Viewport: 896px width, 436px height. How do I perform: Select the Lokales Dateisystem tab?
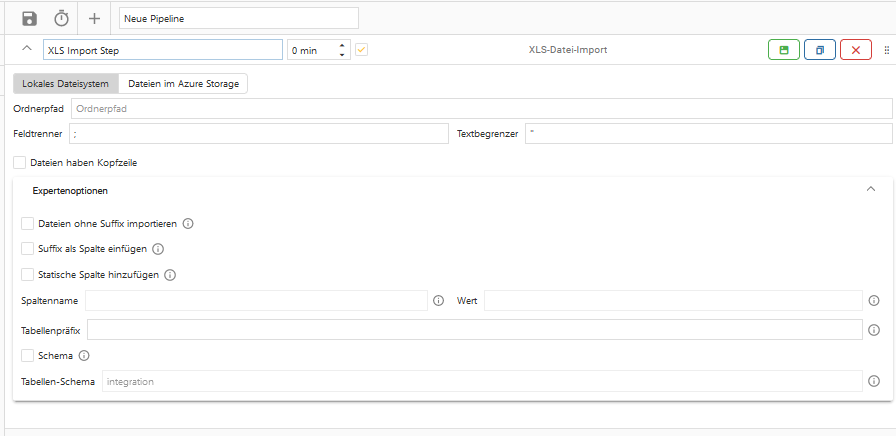pyautogui.click(x=65, y=83)
